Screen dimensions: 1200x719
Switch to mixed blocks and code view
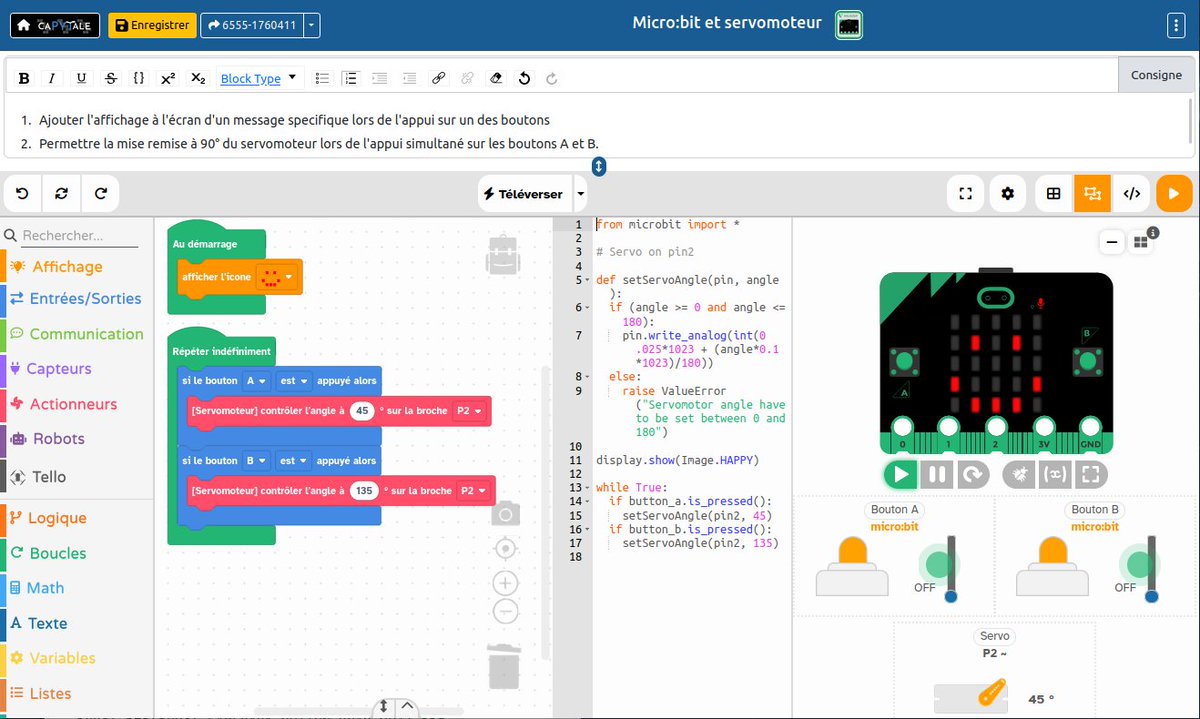[x=1092, y=194]
